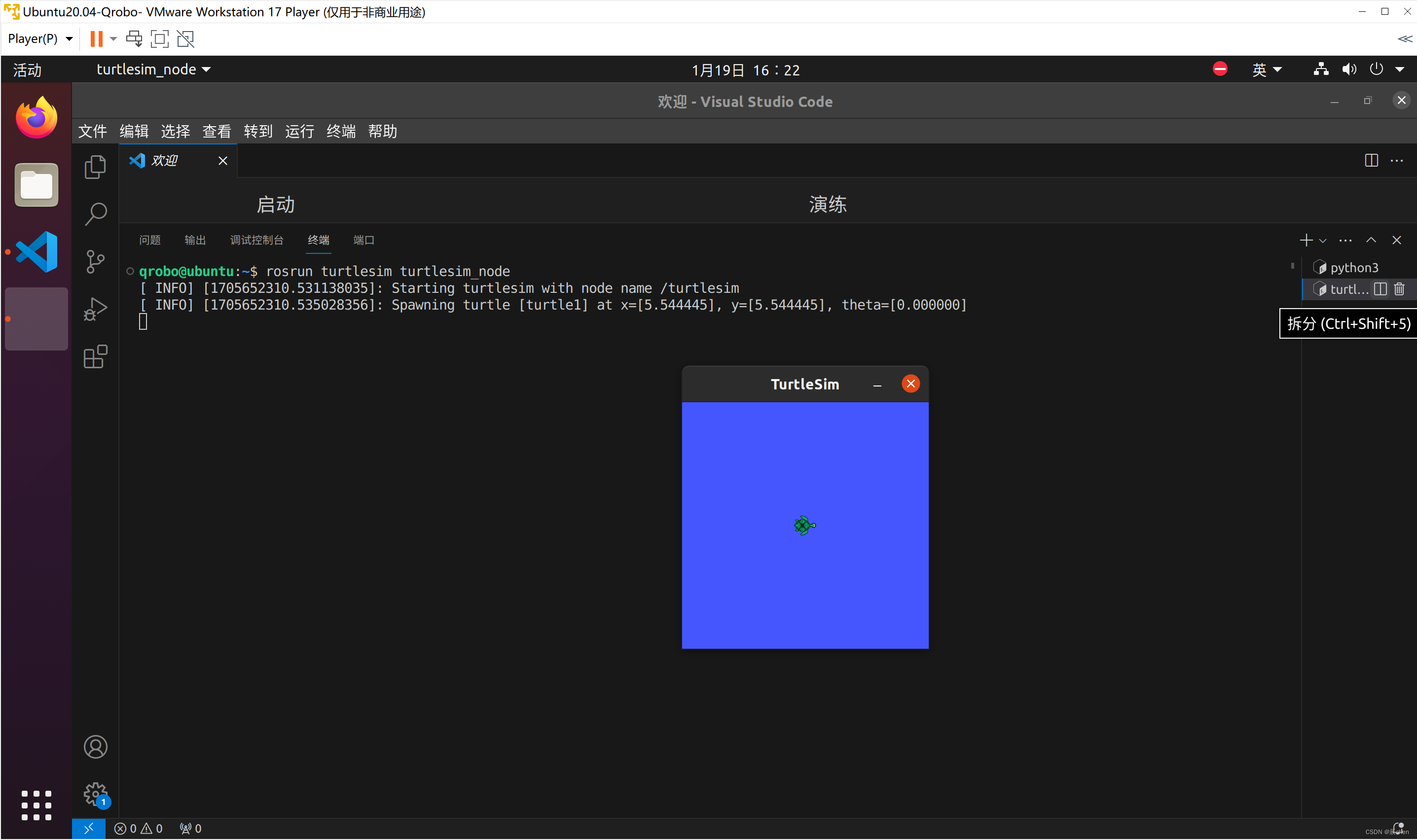Open the Source Control view
1417x840 pixels.
[95, 261]
